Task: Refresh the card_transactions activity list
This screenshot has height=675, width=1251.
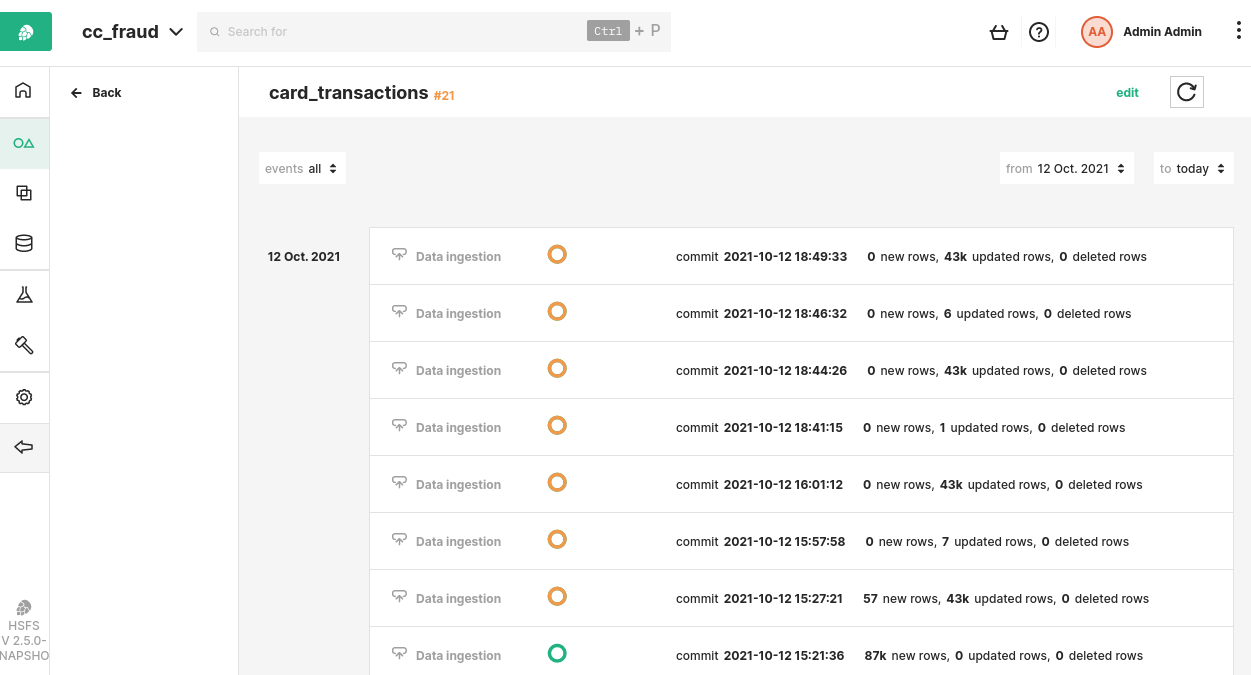Action: click(x=1186, y=91)
